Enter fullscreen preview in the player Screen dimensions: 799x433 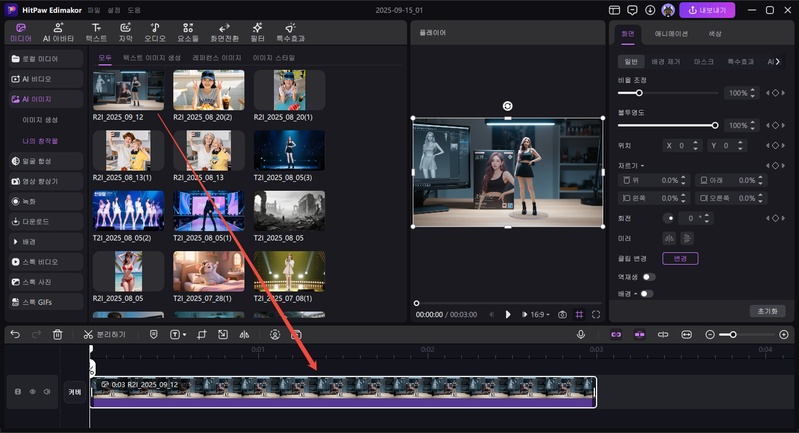(596, 314)
